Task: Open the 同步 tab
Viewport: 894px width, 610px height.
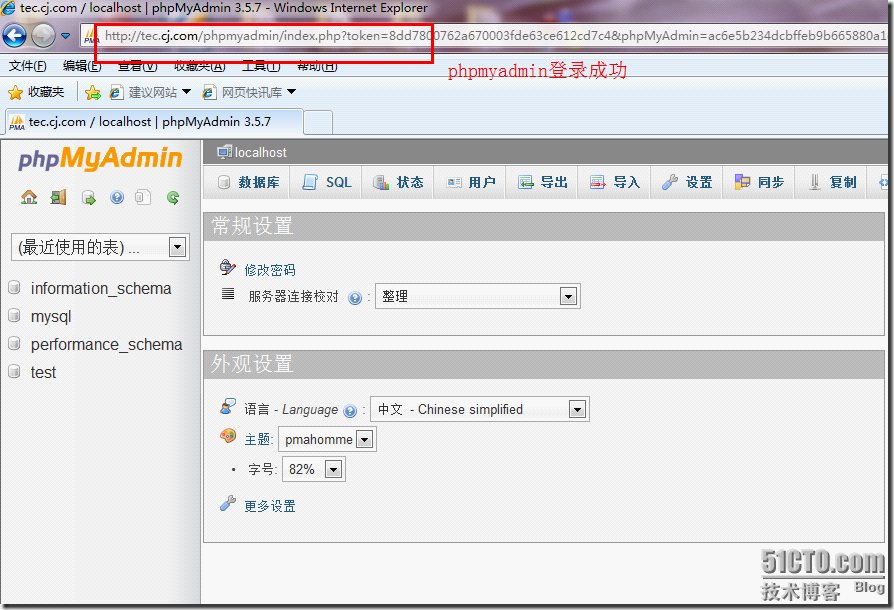Action: [758, 182]
